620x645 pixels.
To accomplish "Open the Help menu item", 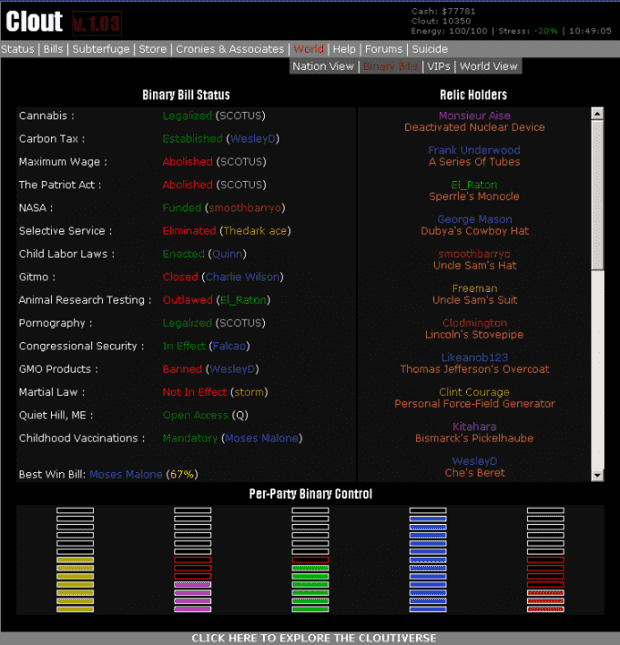I will click(344, 49).
